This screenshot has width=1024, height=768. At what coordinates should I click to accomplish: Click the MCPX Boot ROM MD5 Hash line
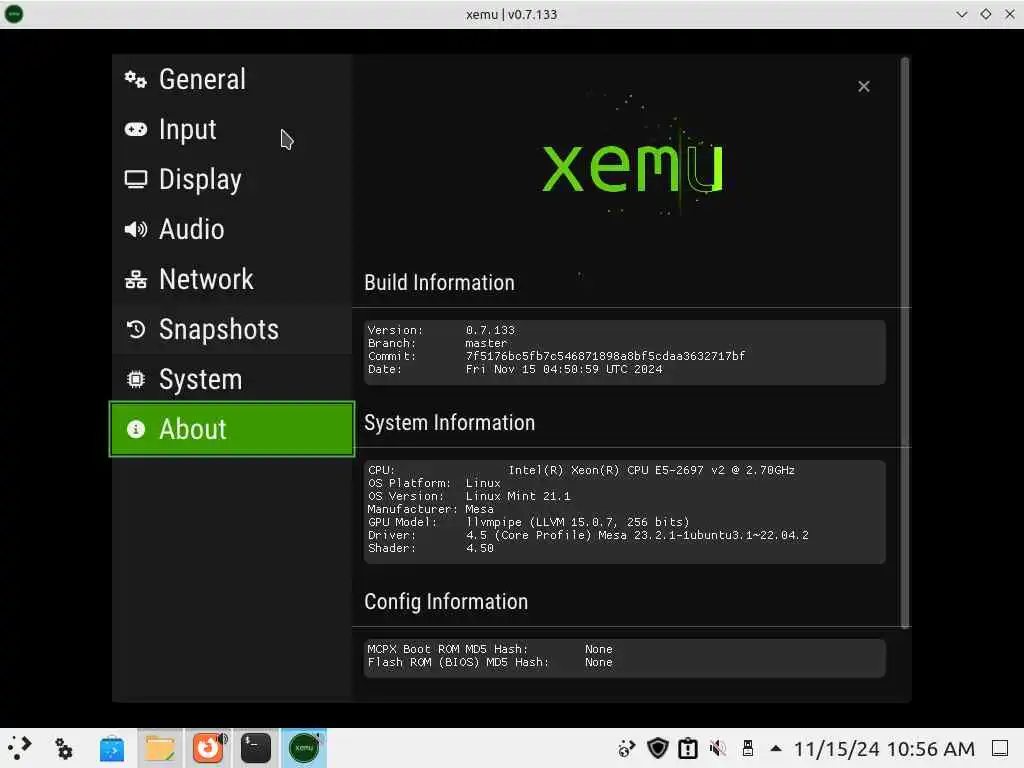coord(490,649)
